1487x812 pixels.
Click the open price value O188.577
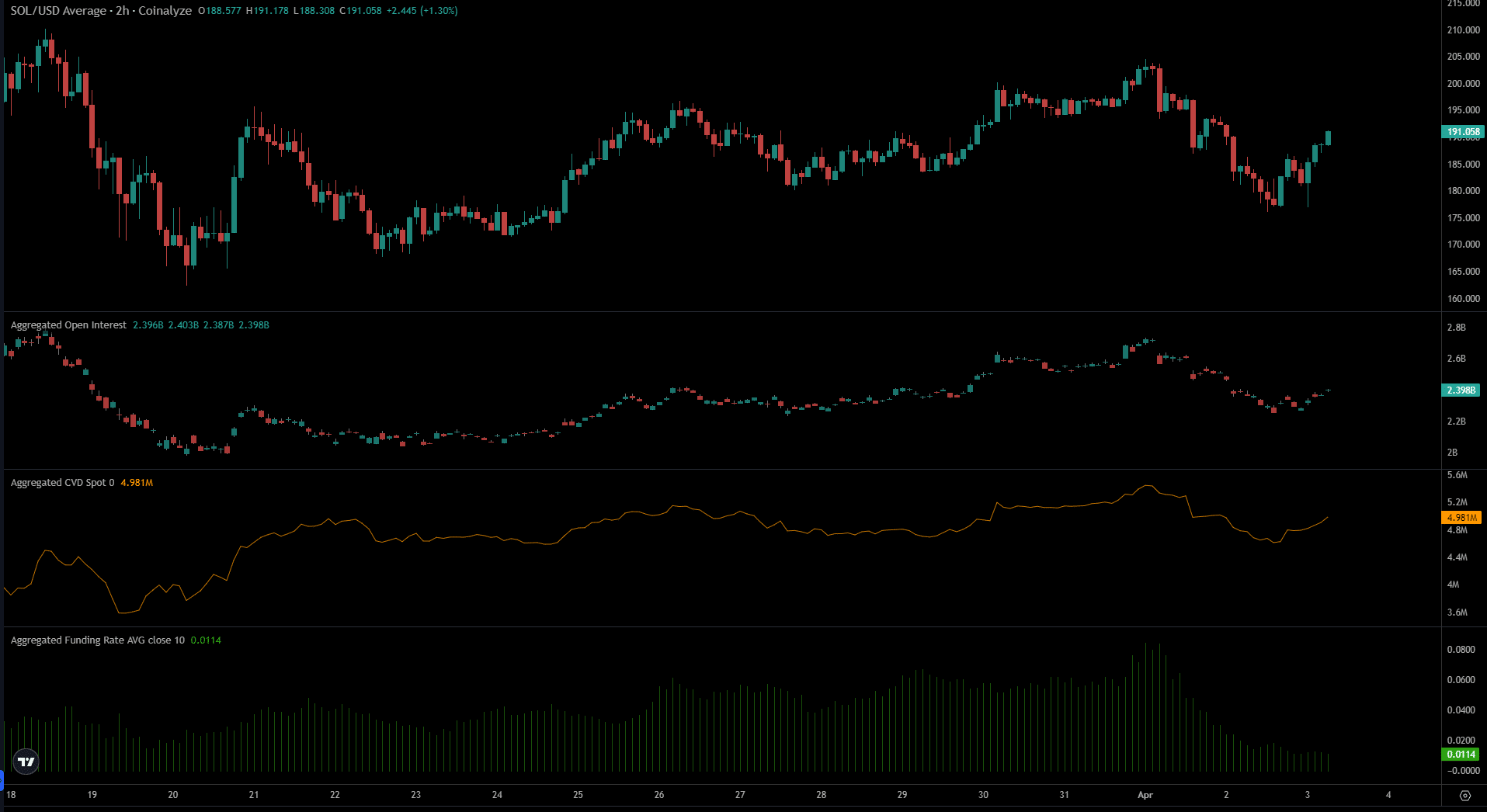pos(220,11)
